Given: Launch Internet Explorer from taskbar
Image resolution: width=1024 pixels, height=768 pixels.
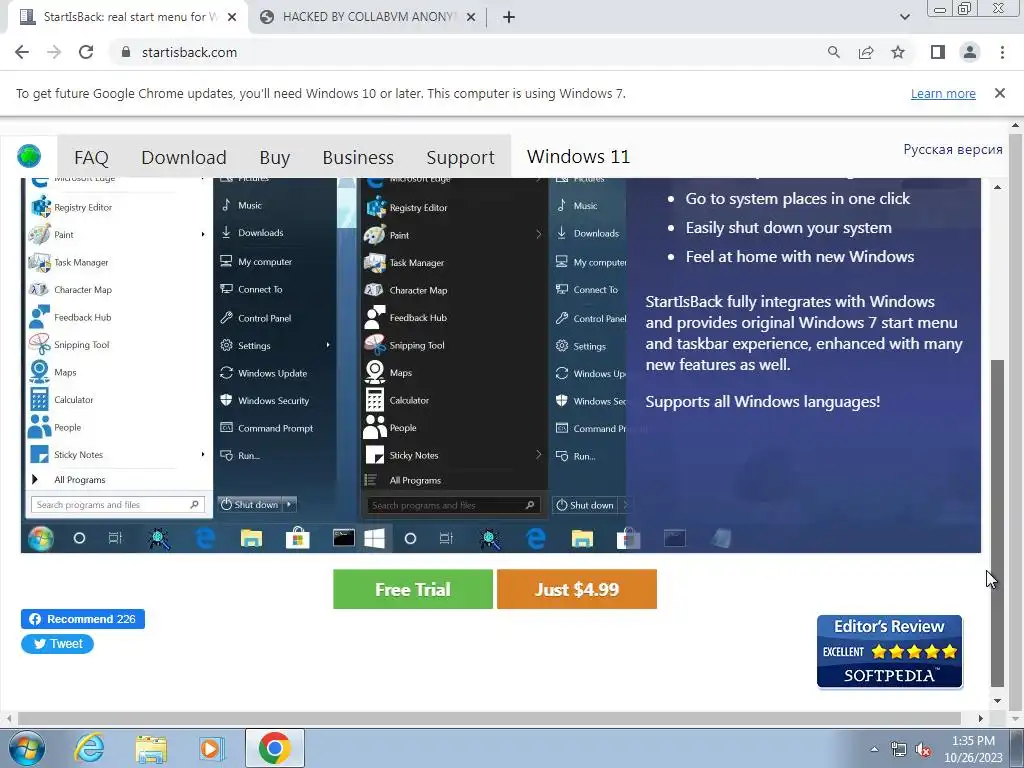Looking at the screenshot, I should coord(89,748).
